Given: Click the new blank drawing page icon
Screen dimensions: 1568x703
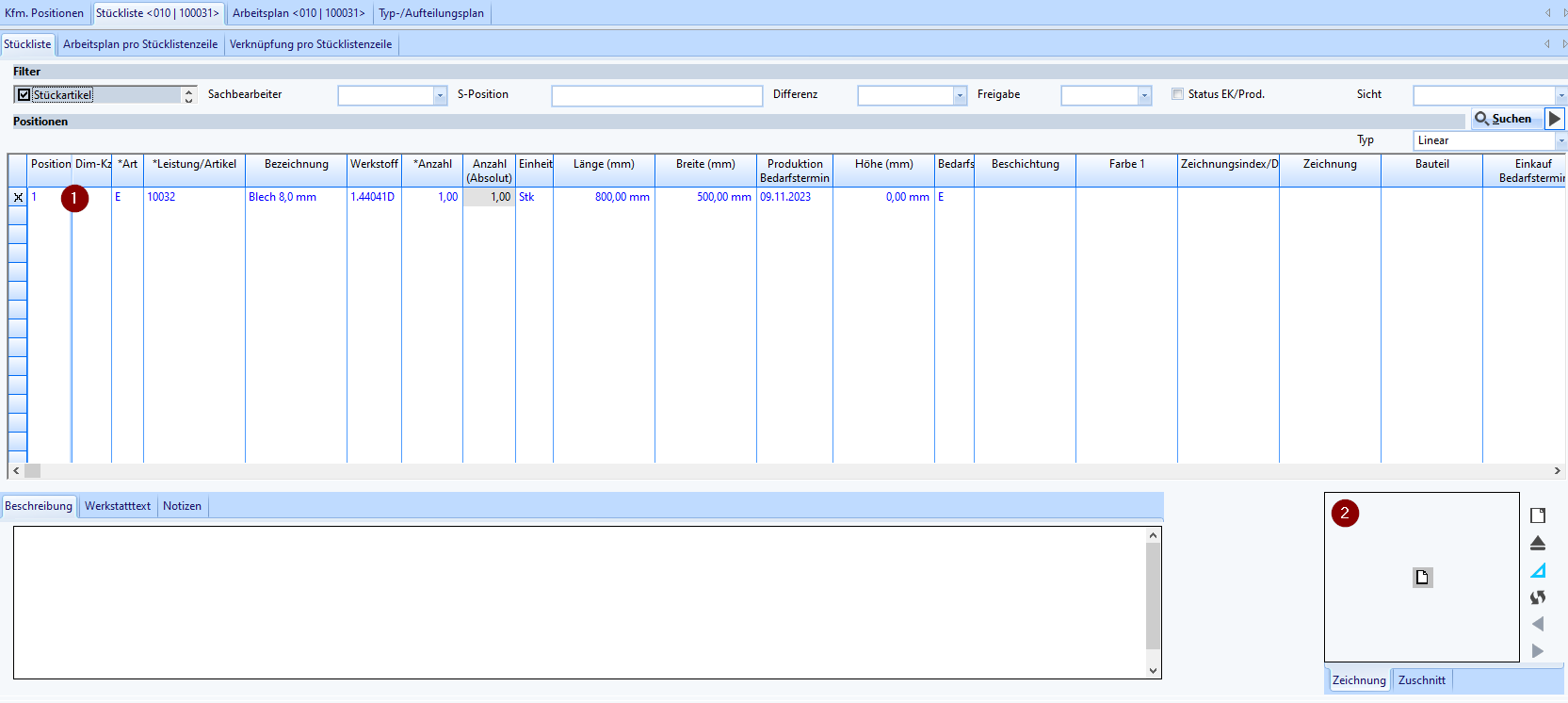Looking at the screenshot, I should (1538, 515).
